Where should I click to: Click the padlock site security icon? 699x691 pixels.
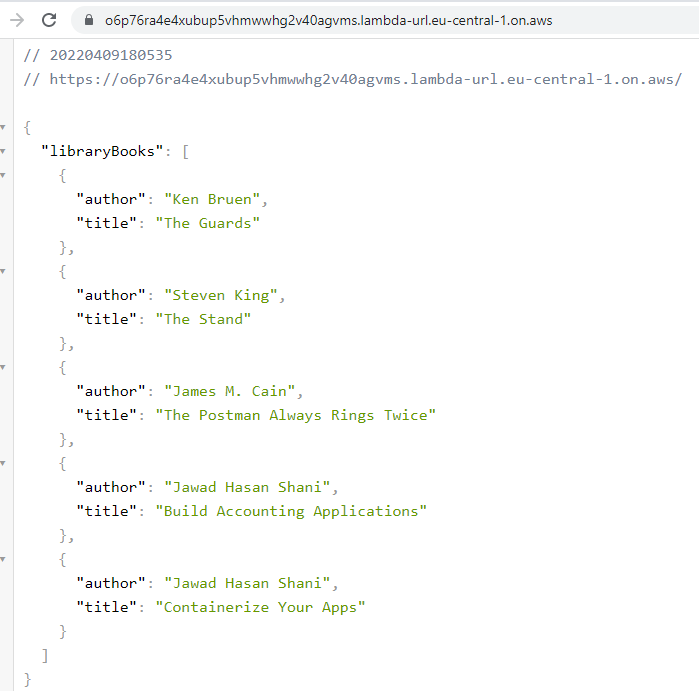pos(88,20)
